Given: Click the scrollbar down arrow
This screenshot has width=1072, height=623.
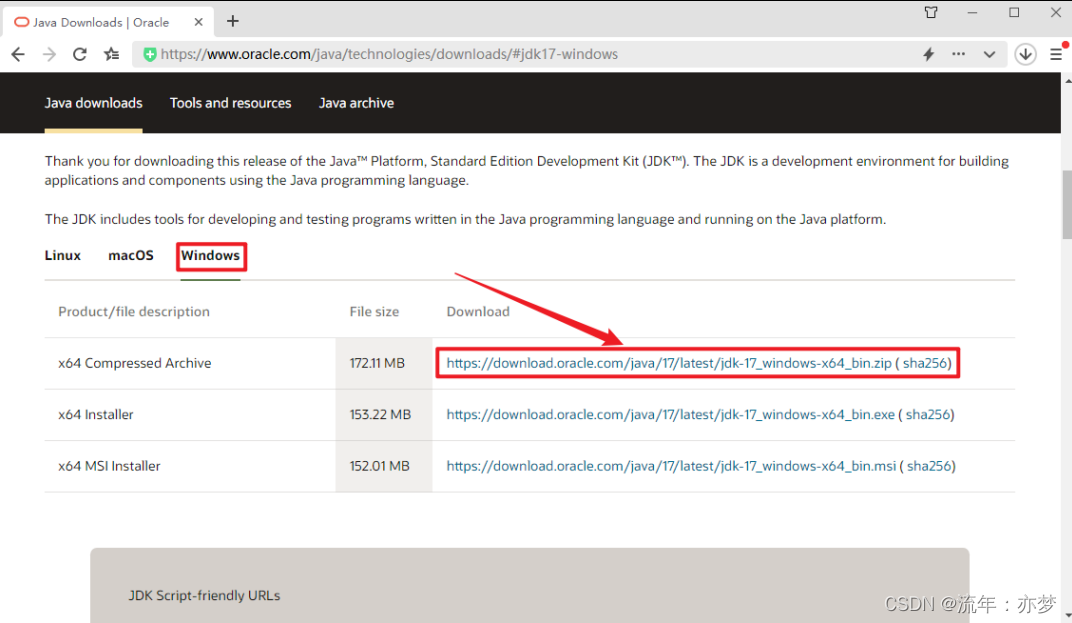Looking at the screenshot, I should [x=1067, y=615].
